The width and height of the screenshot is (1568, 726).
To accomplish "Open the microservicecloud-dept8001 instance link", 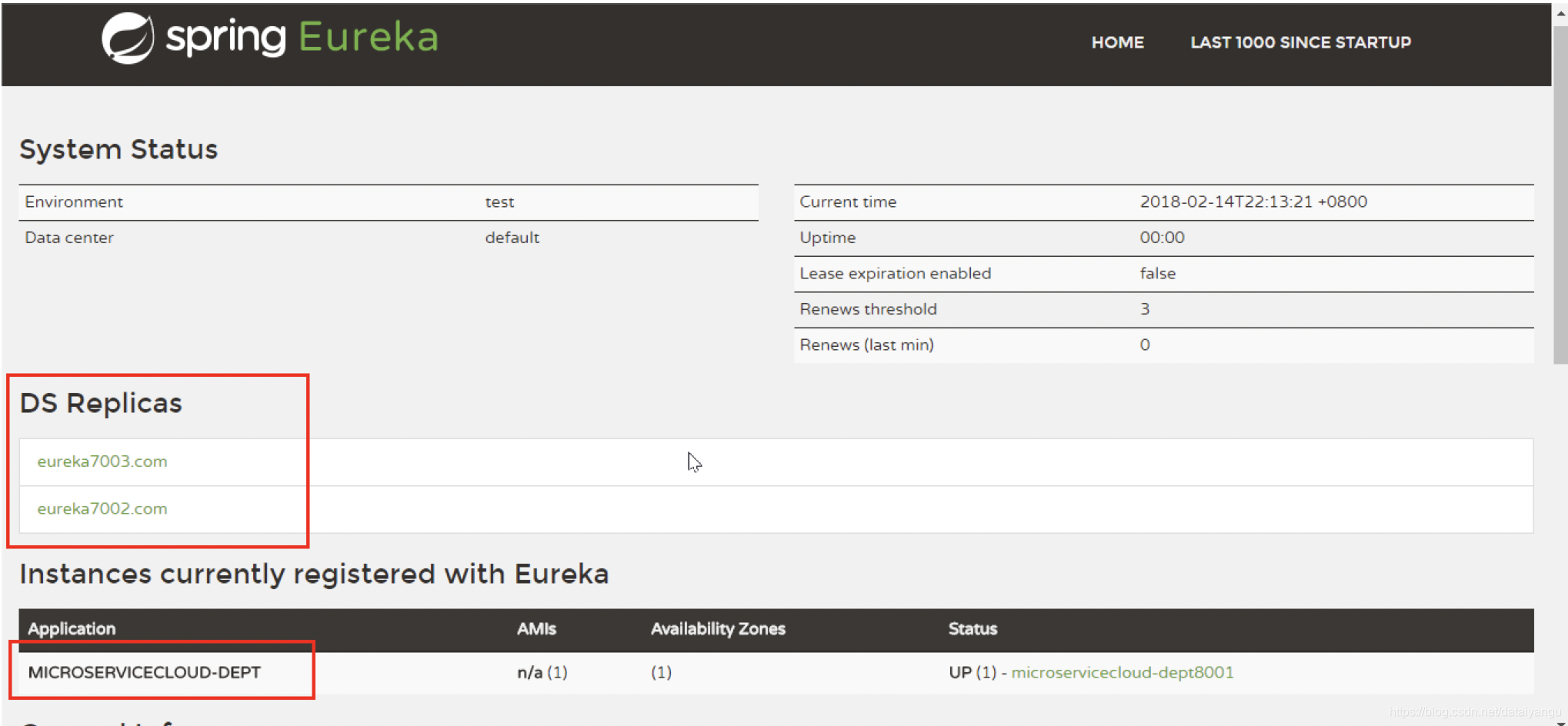I will point(1122,672).
